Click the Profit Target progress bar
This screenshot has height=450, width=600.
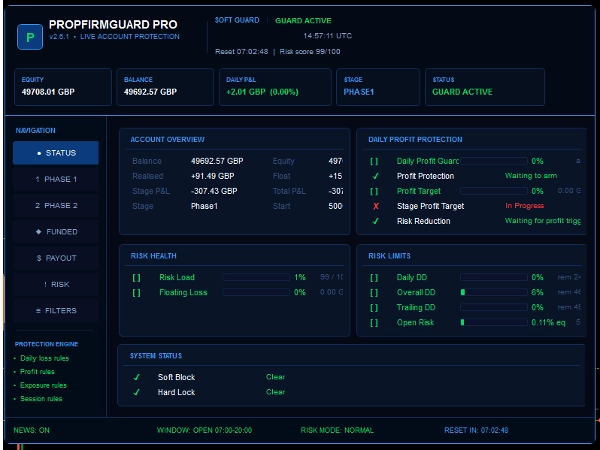point(494,191)
